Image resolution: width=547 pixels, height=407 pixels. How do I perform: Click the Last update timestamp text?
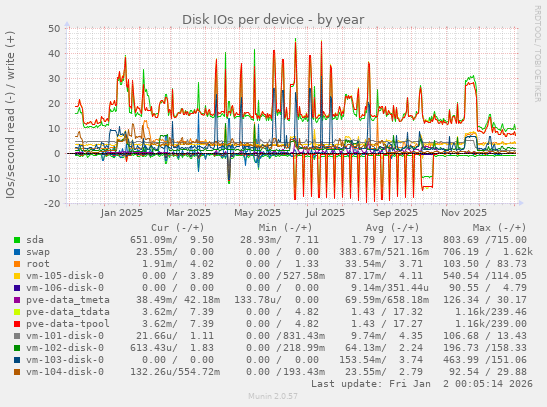click(422, 384)
